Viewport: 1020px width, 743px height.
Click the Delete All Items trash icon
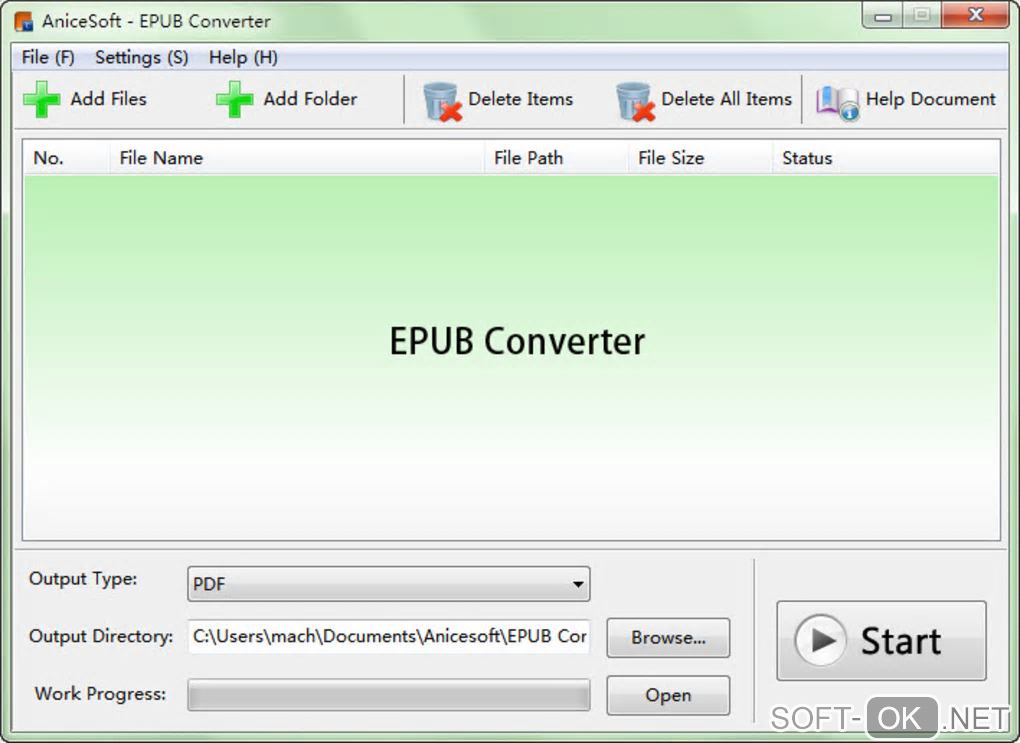click(x=636, y=101)
